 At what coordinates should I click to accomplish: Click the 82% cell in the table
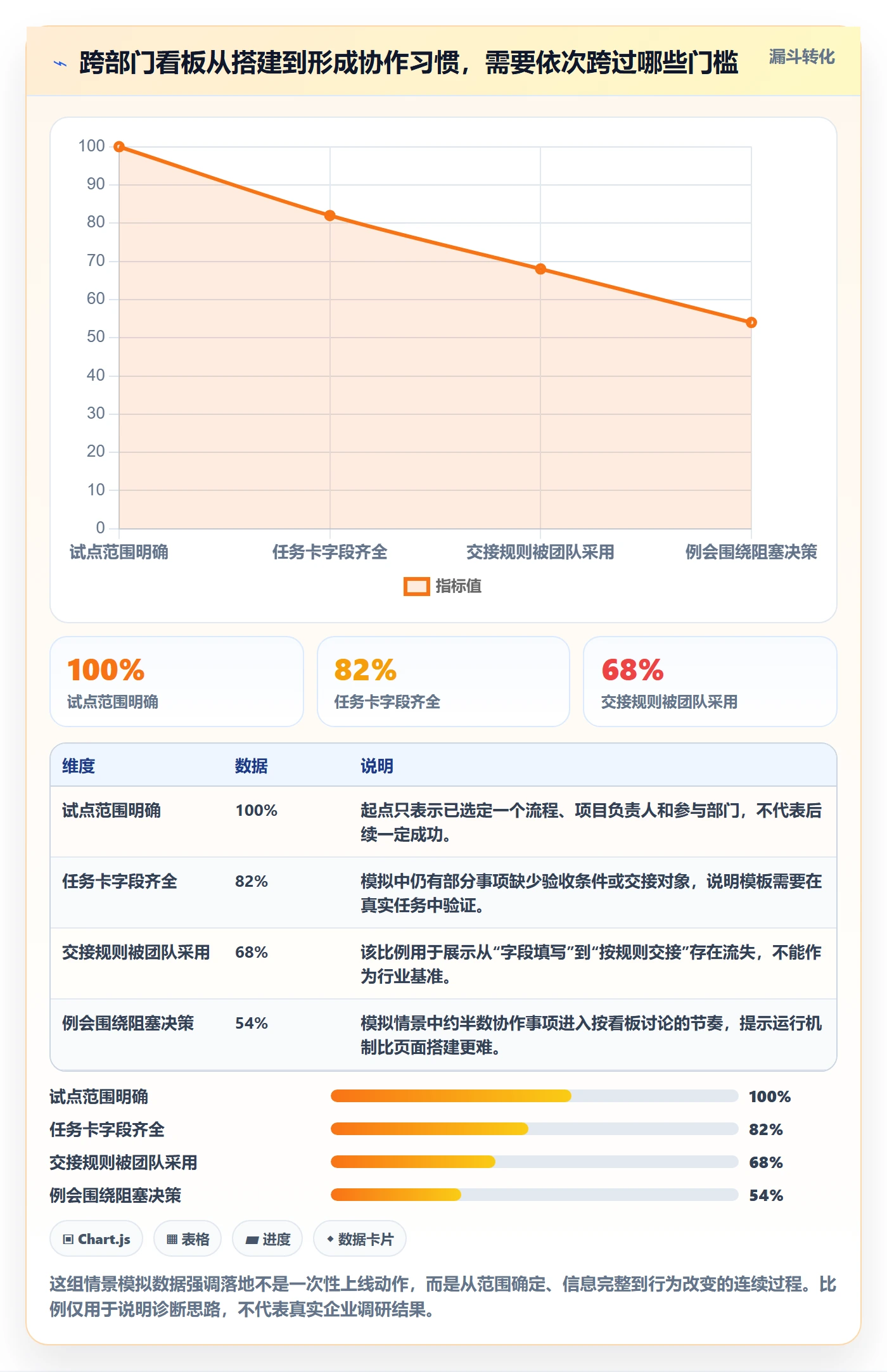(x=252, y=881)
